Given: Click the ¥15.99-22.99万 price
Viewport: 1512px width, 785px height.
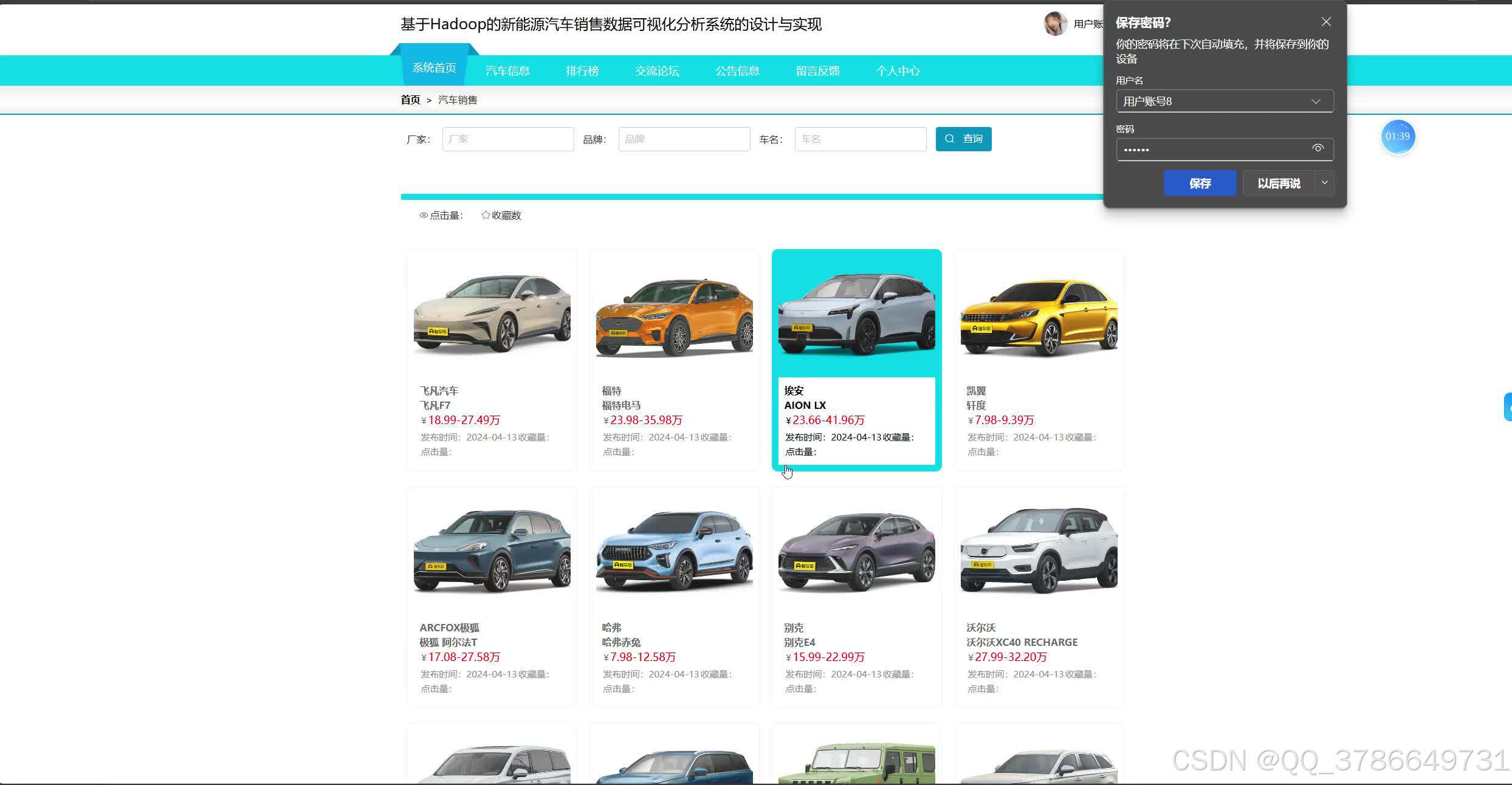Looking at the screenshot, I should tap(825, 657).
